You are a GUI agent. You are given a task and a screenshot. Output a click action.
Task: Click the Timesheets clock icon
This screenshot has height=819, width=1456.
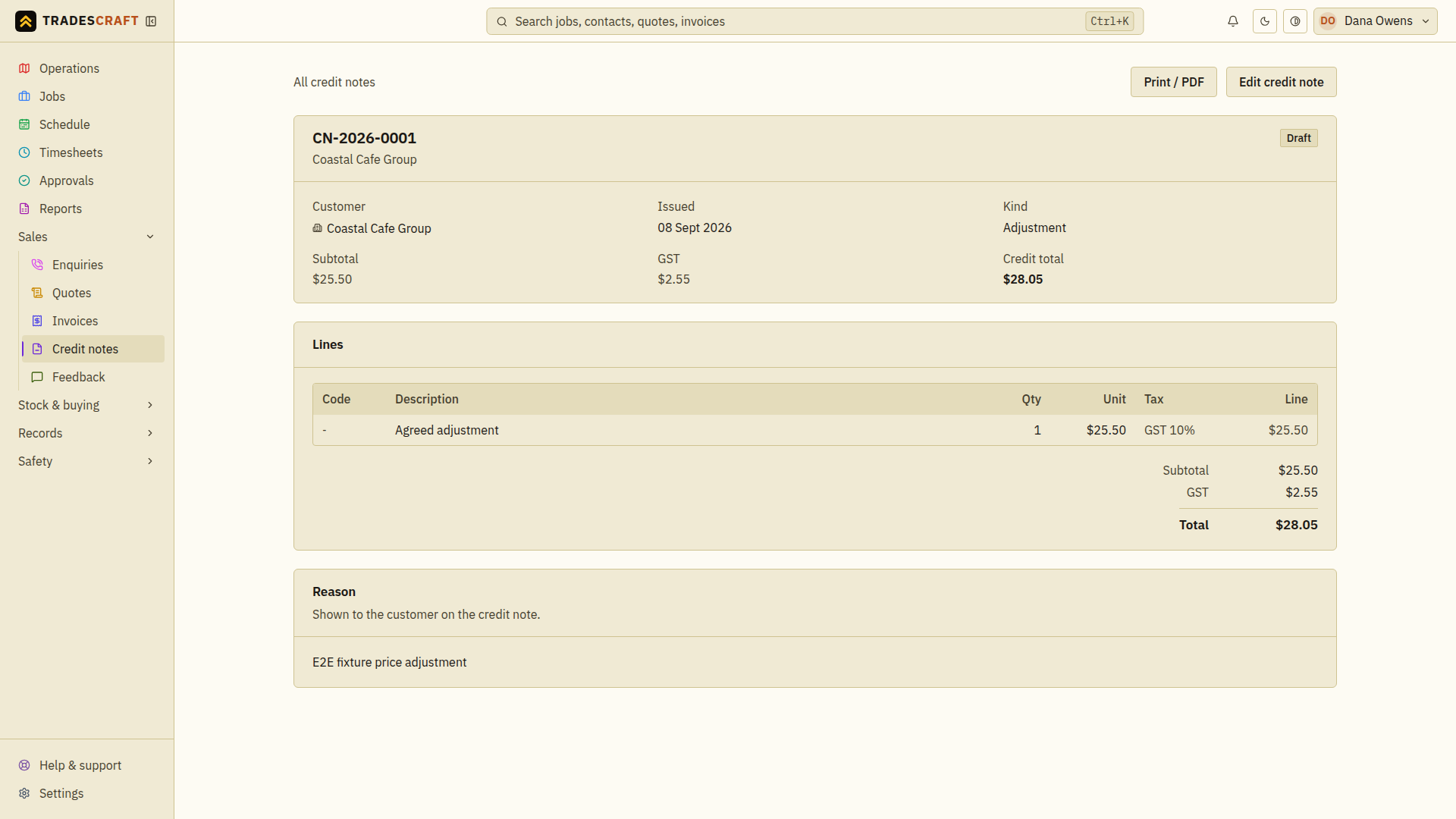[x=24, y=152]
